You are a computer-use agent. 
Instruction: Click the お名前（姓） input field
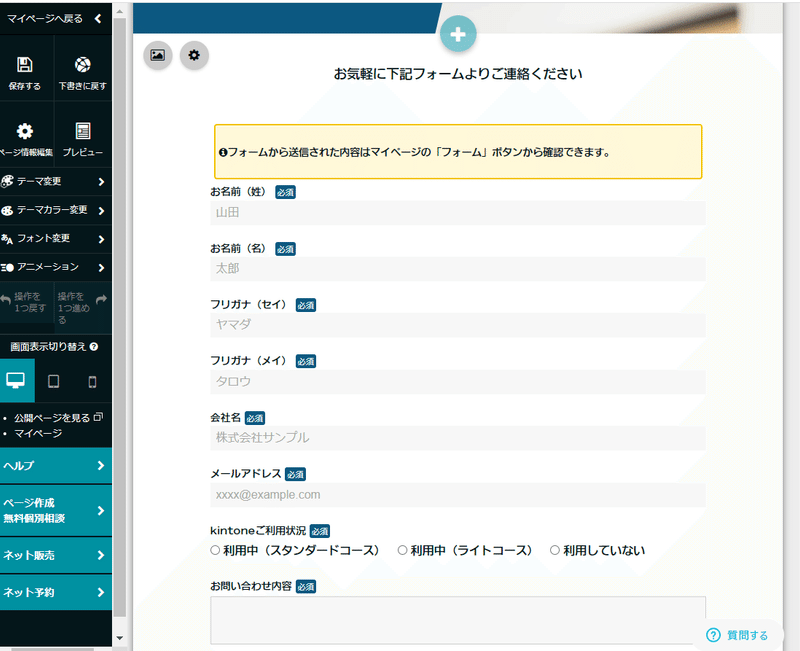458,213
